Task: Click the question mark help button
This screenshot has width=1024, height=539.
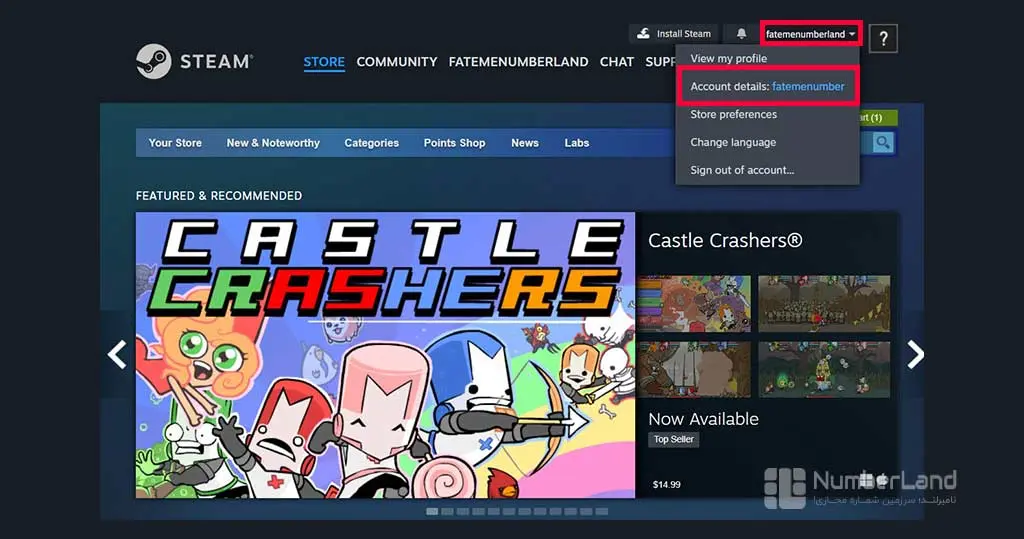Action: click(x=884, y=39)
